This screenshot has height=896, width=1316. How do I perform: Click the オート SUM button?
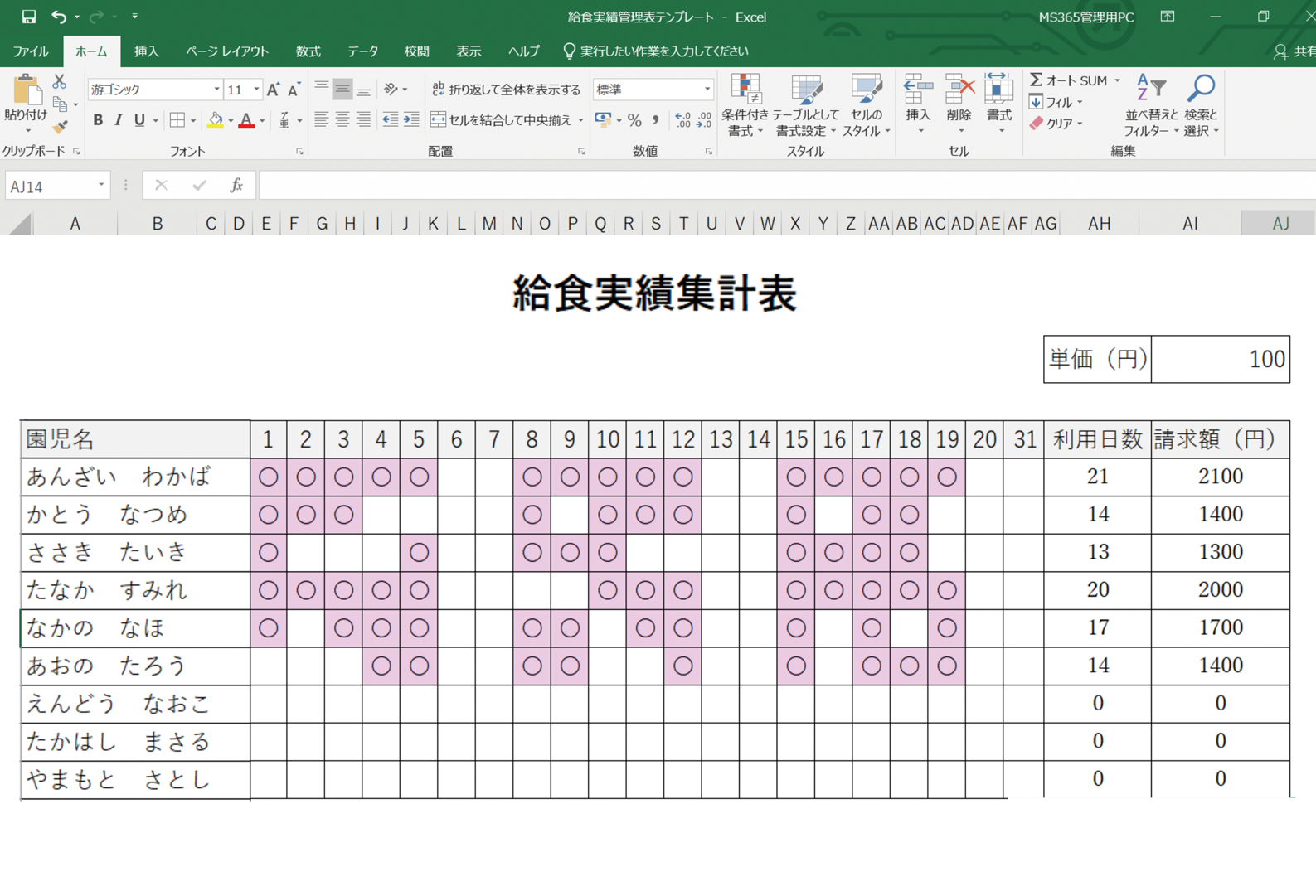click(1069, 80)
